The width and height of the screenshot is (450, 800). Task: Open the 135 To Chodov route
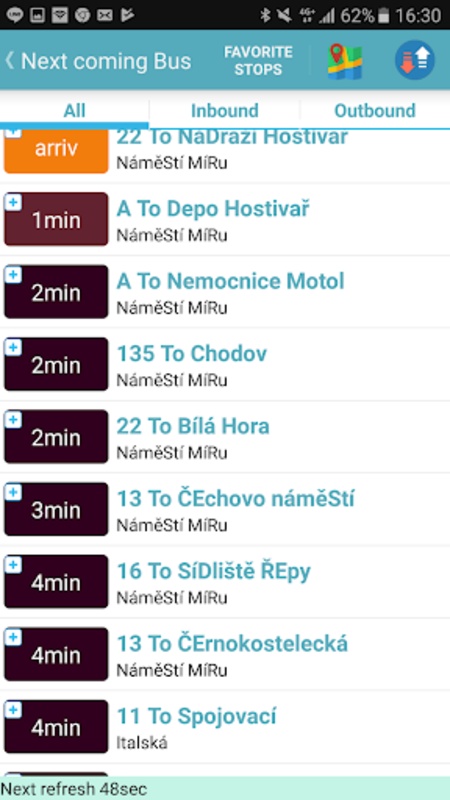click(x=192, y=354)
